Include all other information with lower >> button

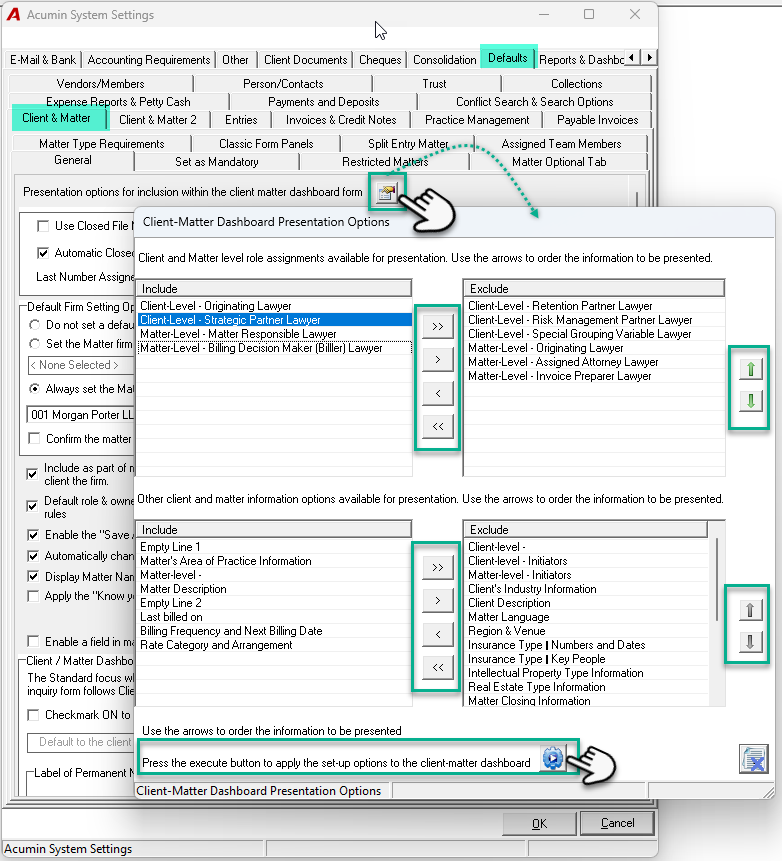tap(438, 567)
